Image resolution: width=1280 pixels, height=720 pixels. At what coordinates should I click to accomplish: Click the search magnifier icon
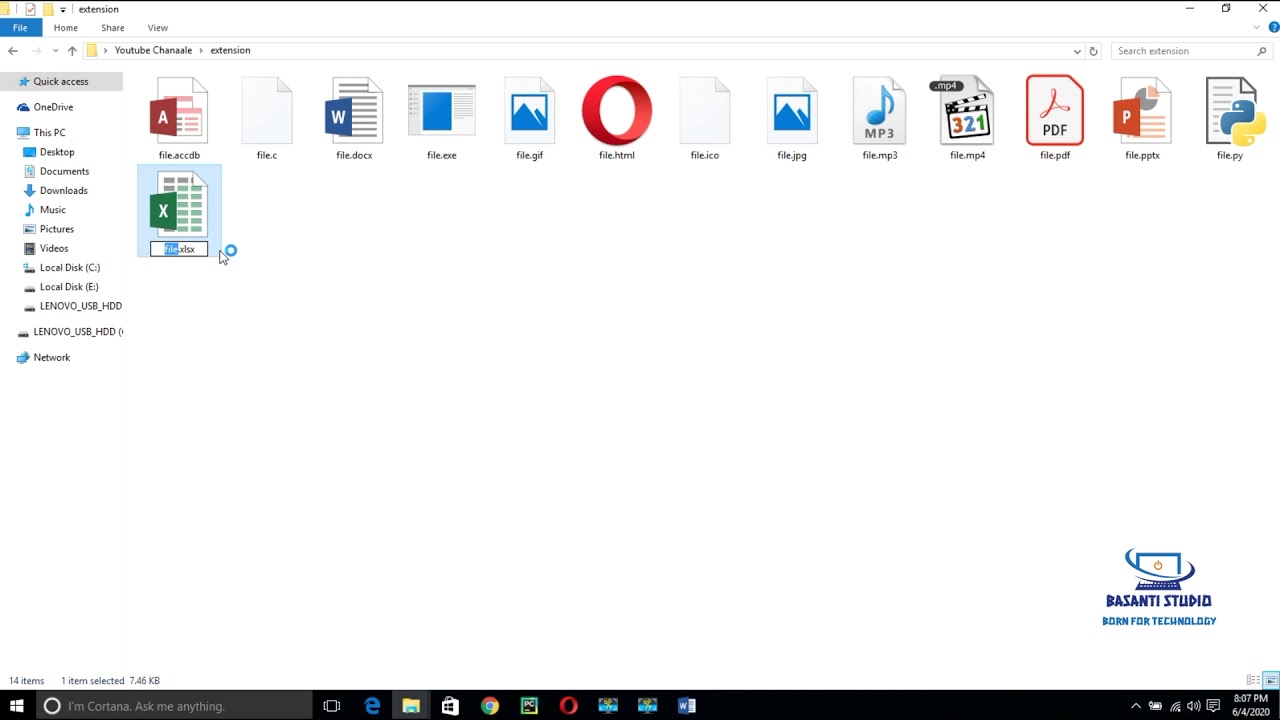tap(1262, 51)
